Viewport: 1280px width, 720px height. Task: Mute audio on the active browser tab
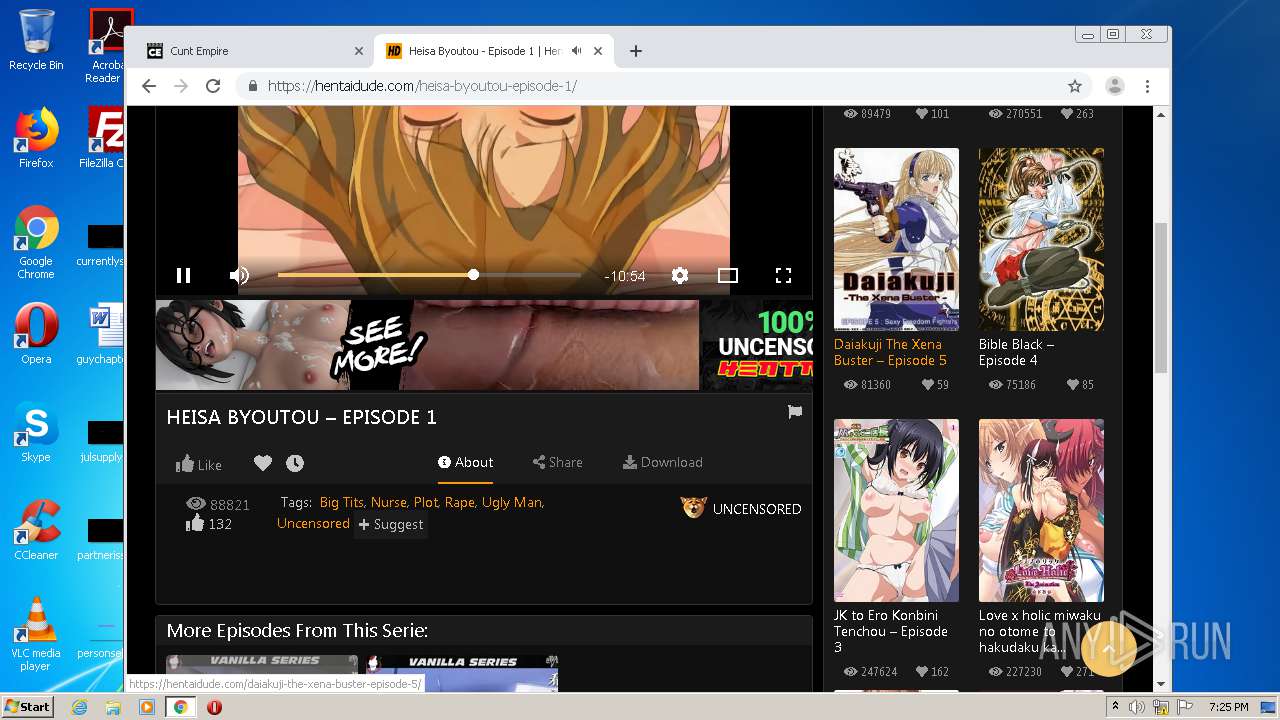point(577,51)
